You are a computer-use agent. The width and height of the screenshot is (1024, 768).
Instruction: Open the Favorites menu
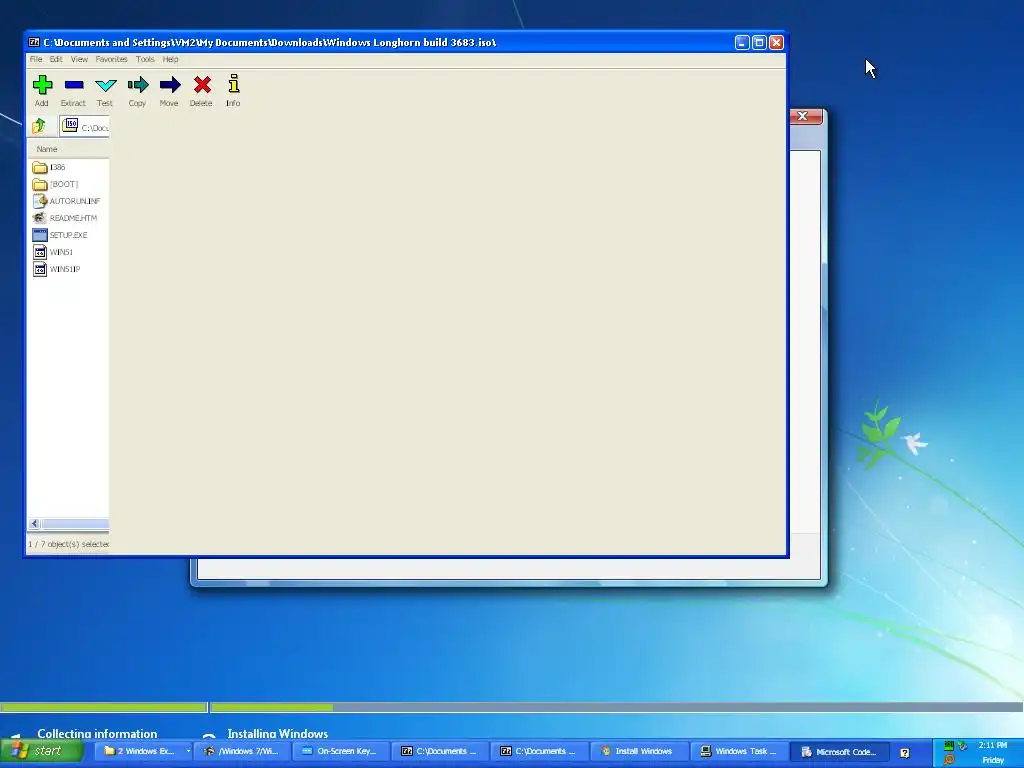[x=112, y=59]
